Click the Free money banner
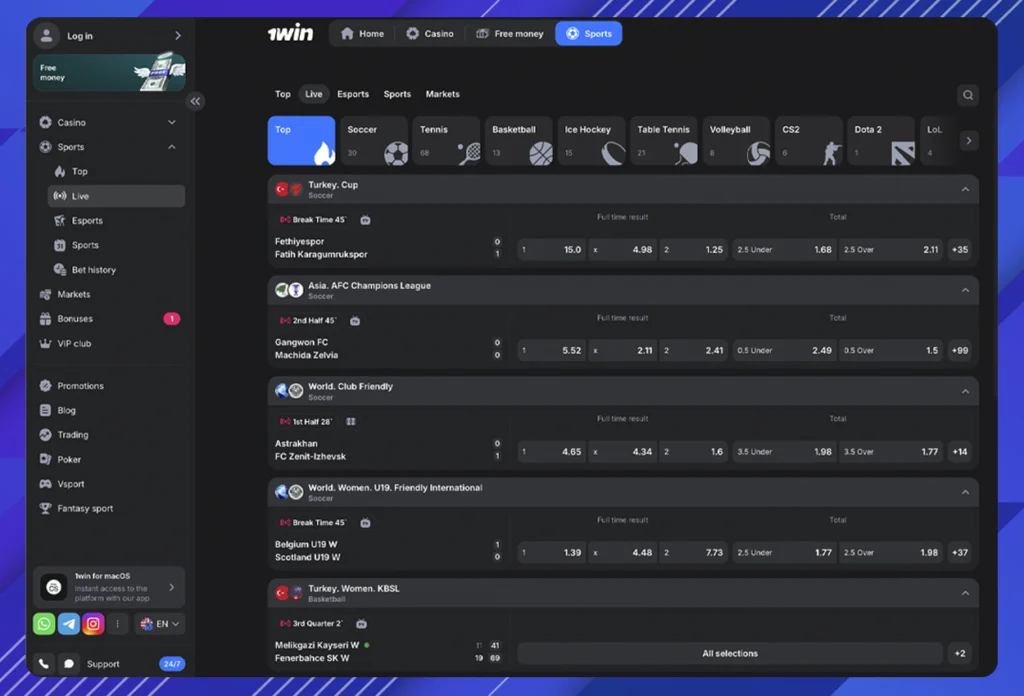The width and height of the screenshot is (1024, 696). point(109,72)
